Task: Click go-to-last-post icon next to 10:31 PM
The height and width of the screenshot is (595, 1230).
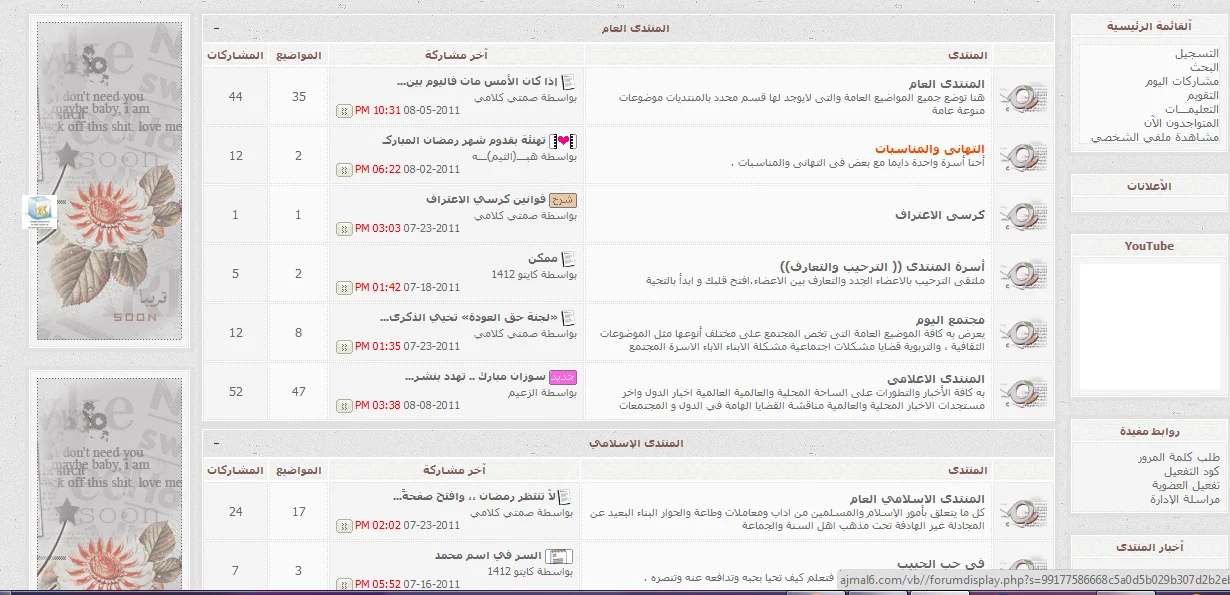Action: [x=344, y=110]
